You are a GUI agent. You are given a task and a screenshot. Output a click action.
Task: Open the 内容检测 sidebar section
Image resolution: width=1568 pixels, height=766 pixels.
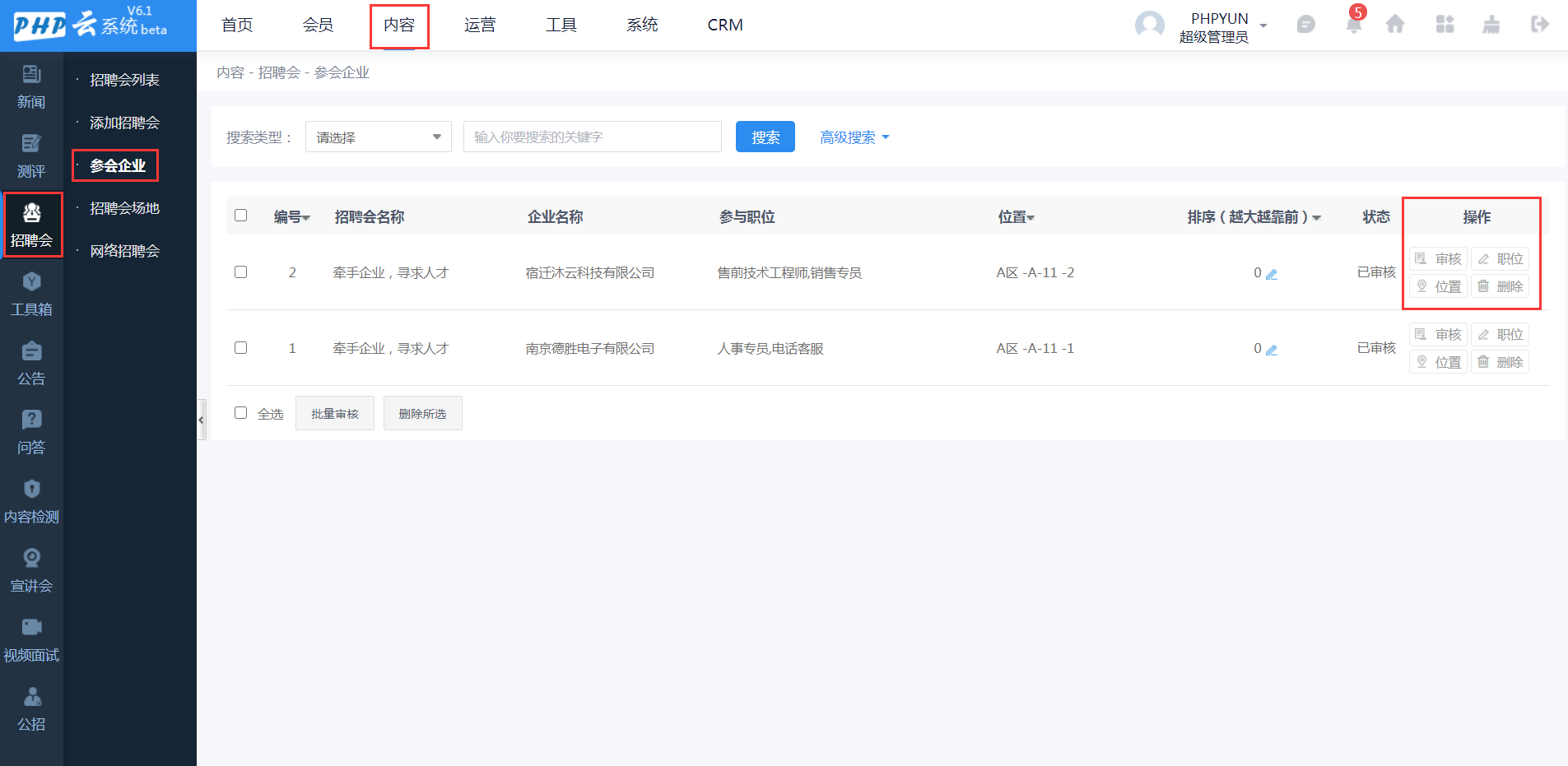click(31, 502)
